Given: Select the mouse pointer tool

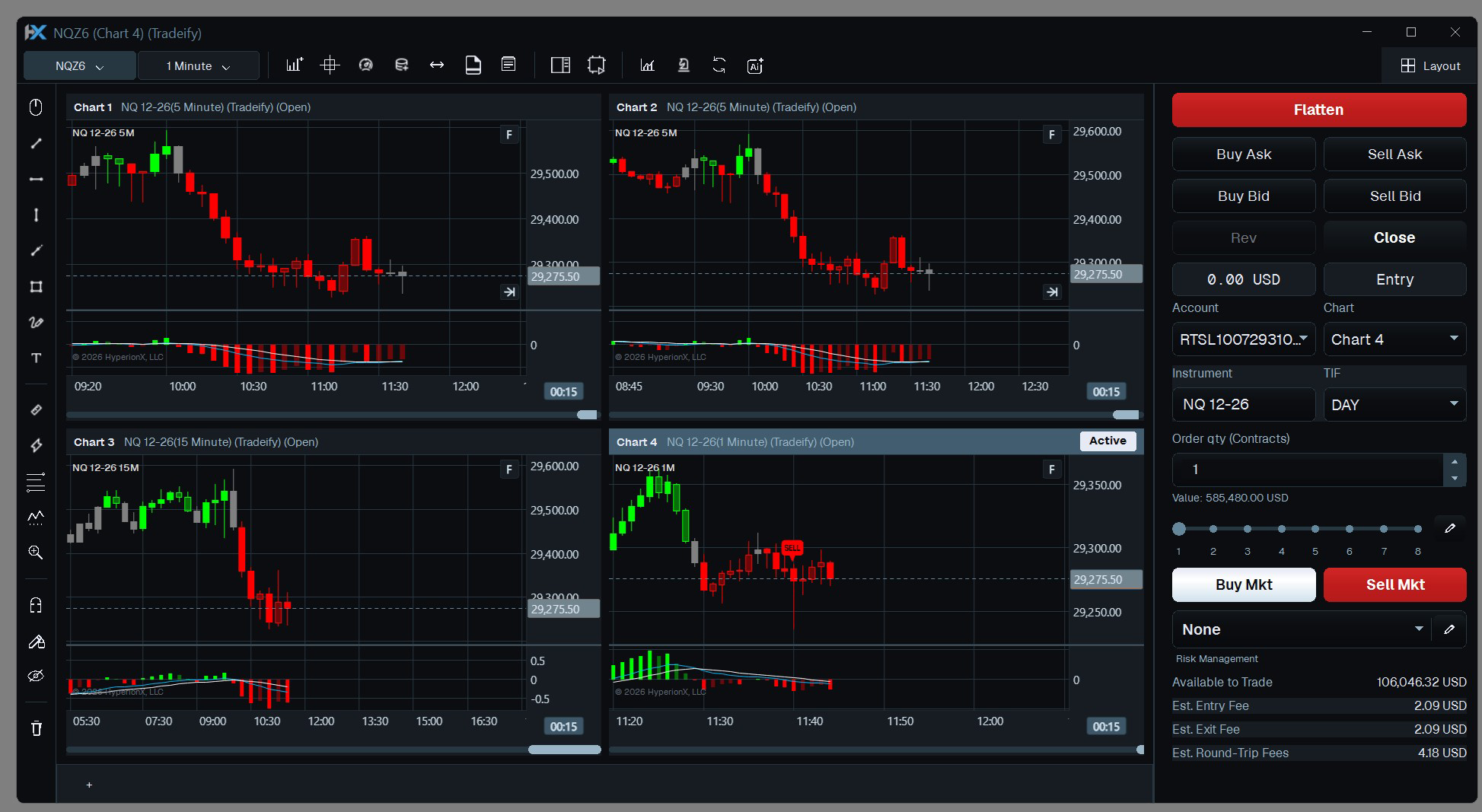Looking at the screenshot, I should [x=36, y=107].
